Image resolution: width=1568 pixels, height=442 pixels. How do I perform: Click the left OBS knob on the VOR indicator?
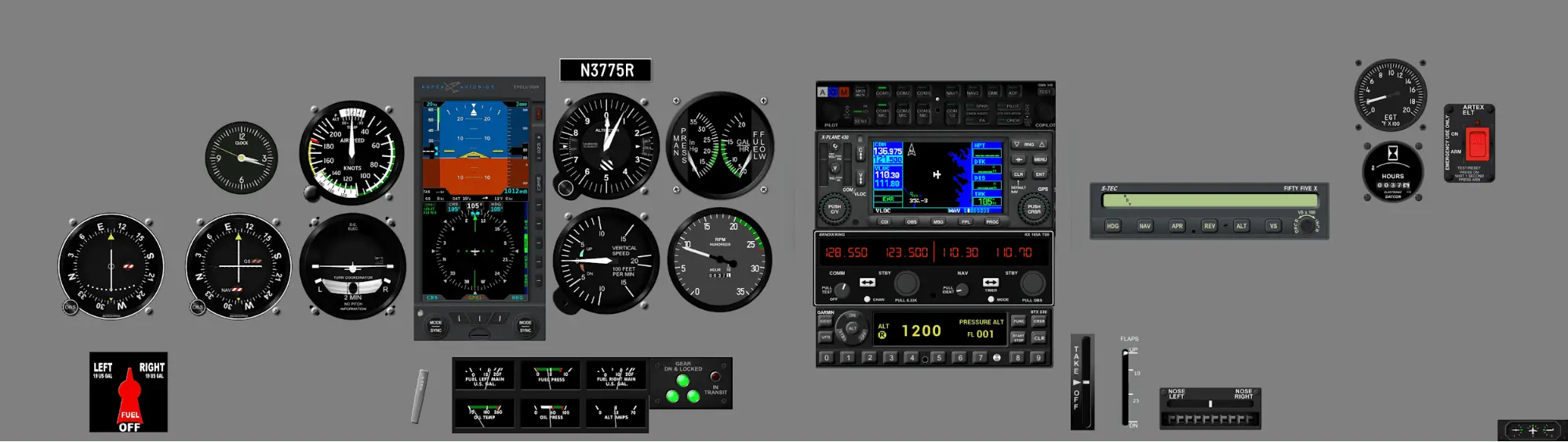pos(70,307)
